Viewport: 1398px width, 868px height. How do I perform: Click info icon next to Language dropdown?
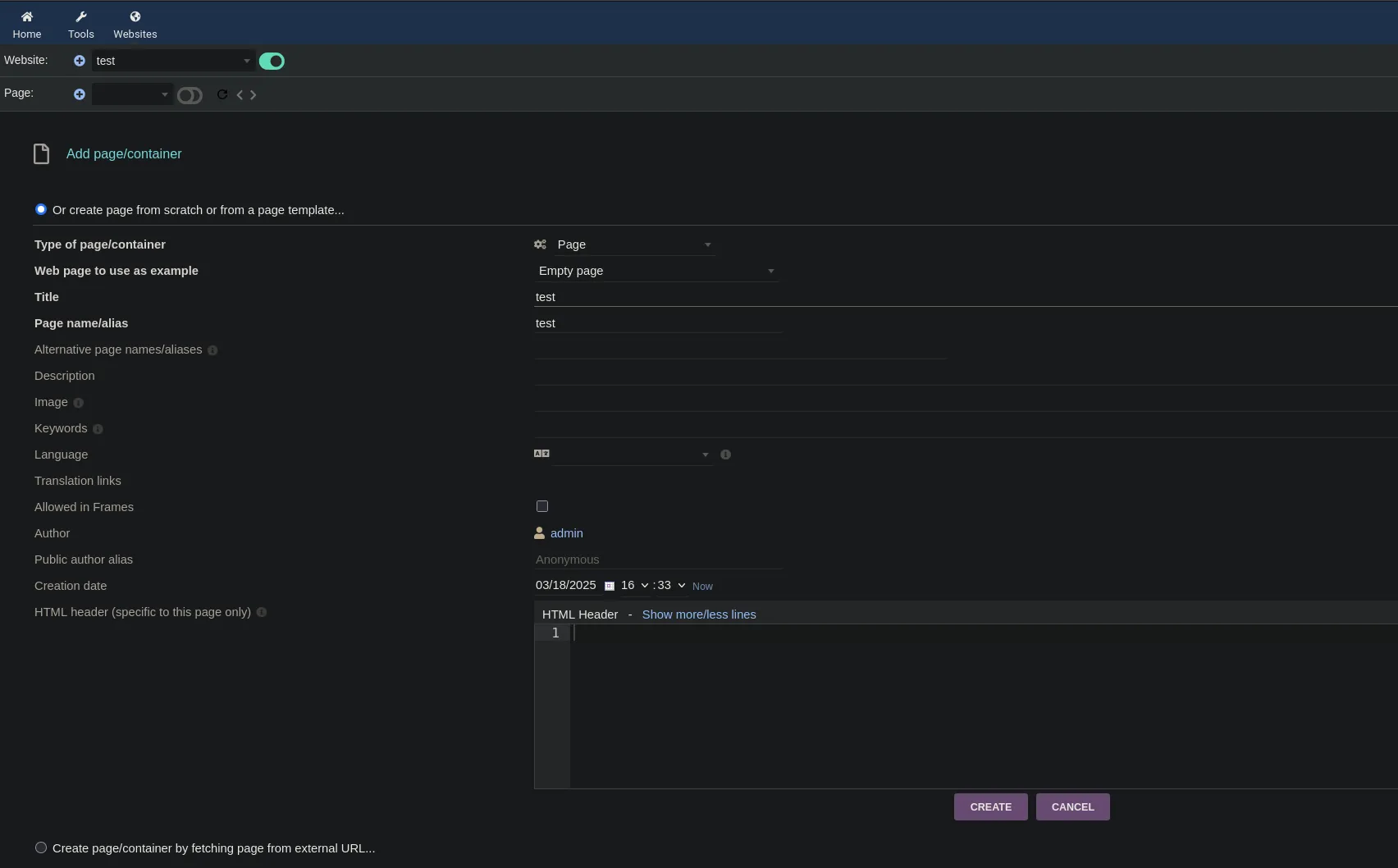[x=725, y=455]
